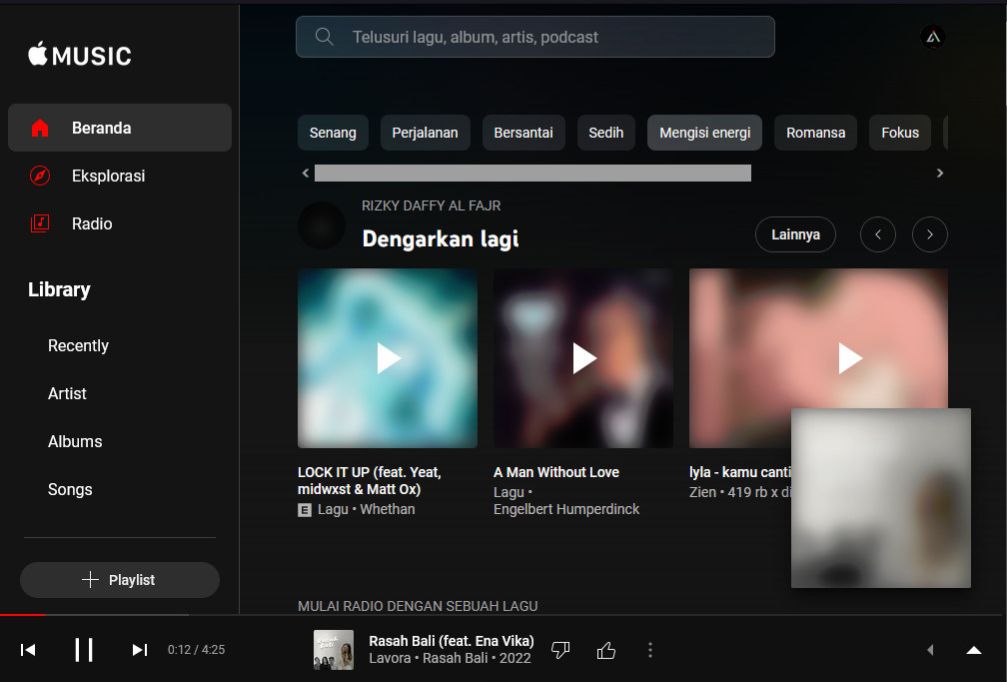Click the mood bar left arrow
Image resolution: width=1007 pixels, height=682 pixels.
click(x=306, y=173)
